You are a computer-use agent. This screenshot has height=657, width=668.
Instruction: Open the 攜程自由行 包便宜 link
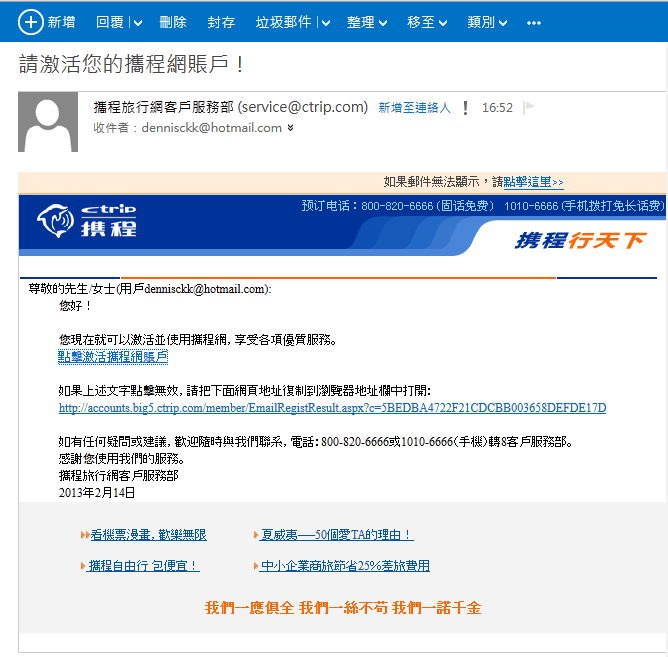pyautogui.click(x=143, y=566)
